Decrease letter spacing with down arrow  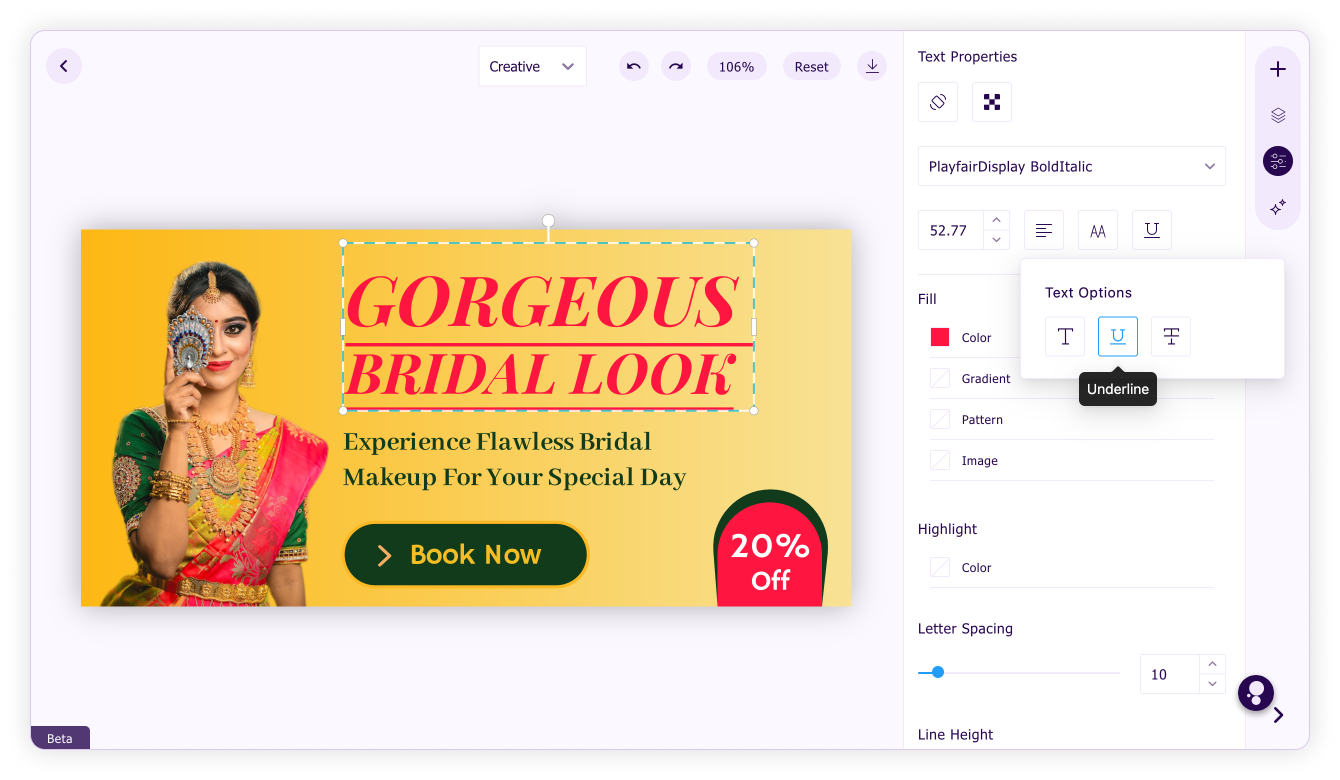coord(1212,684)
